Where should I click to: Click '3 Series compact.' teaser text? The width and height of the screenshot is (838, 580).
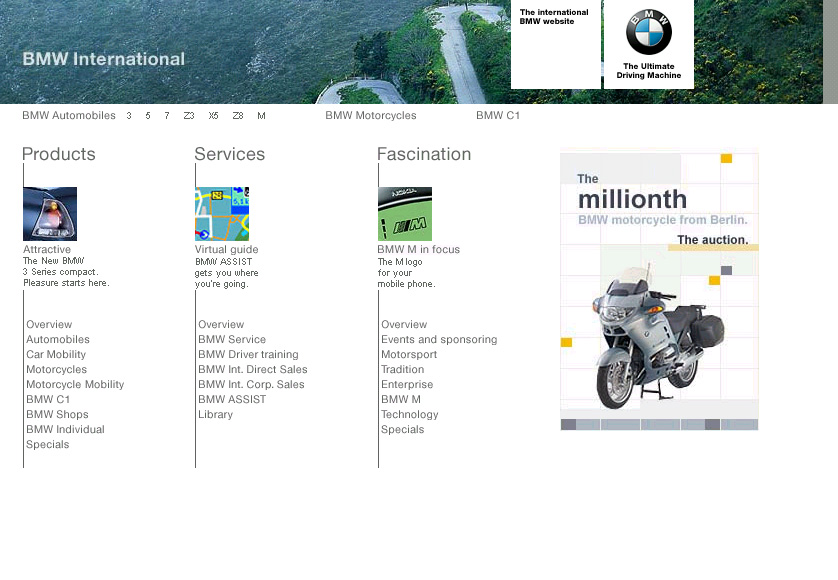point(60,272)
